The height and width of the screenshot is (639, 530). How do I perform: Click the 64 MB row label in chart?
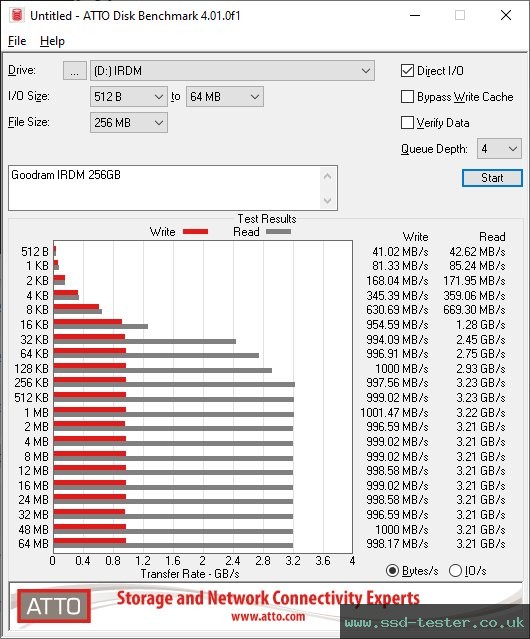click(x=33, y=544)
